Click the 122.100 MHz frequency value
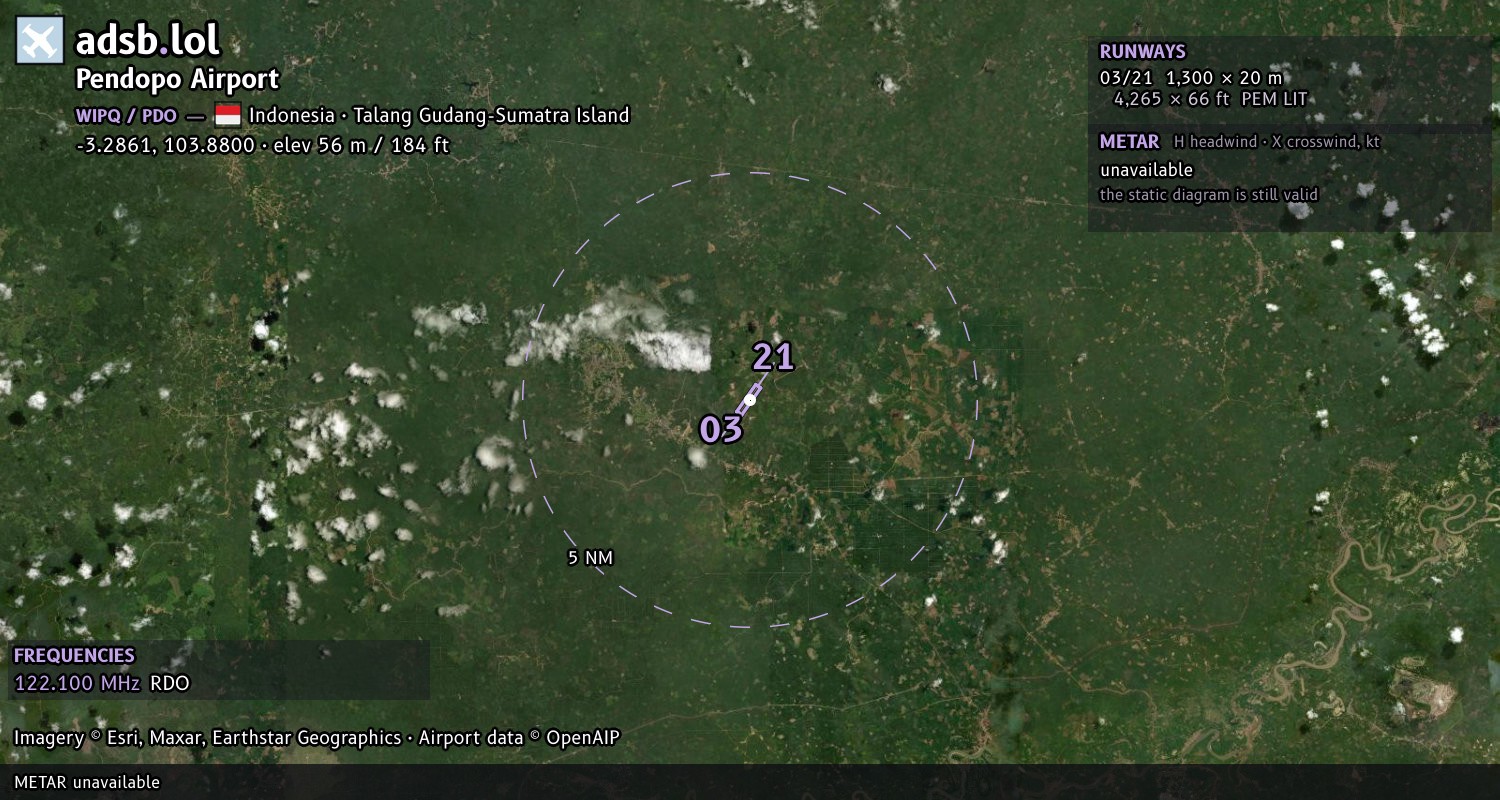The image size is (1500, 800). click(x=77, y=684)
